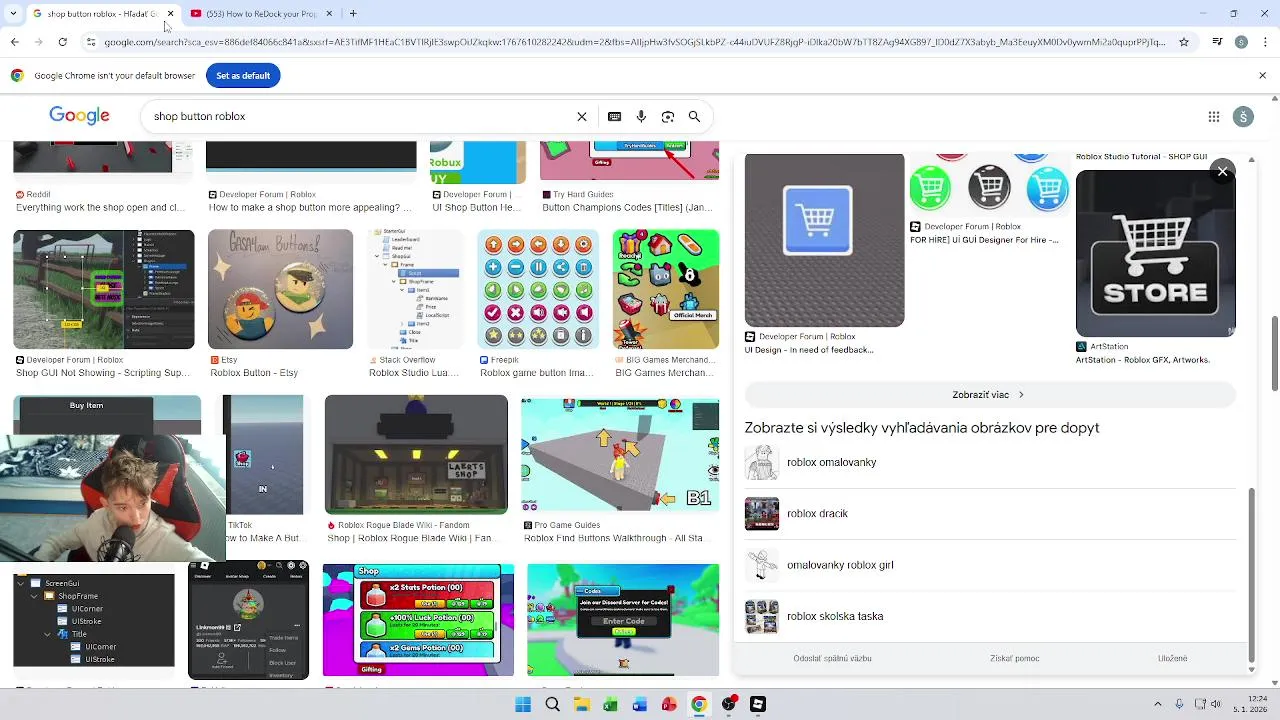Image resolution: width=1280 pixels, height=720 pixels.
Task: Open the Freepik game button icons result
Action: (538, 289)
